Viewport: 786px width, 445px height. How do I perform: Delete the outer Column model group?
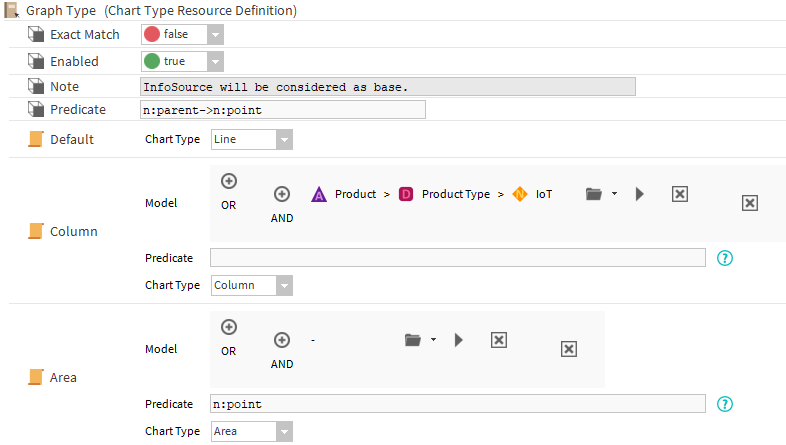point(750,203)
